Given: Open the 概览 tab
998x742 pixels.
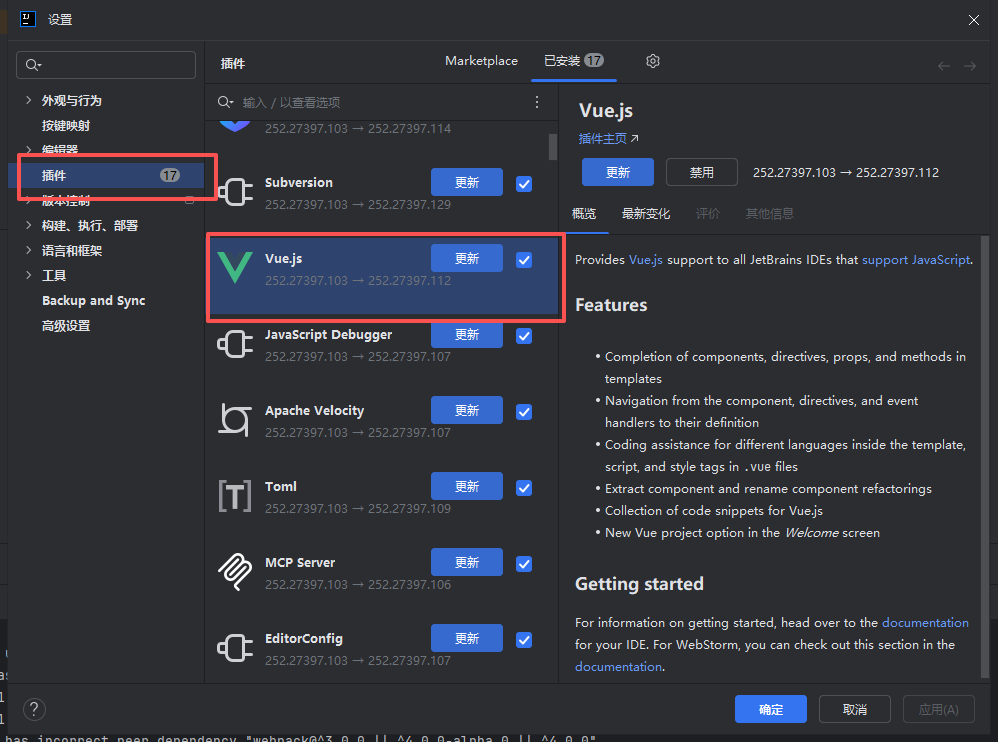Looking at the screenshot, I should click(584, 214).
